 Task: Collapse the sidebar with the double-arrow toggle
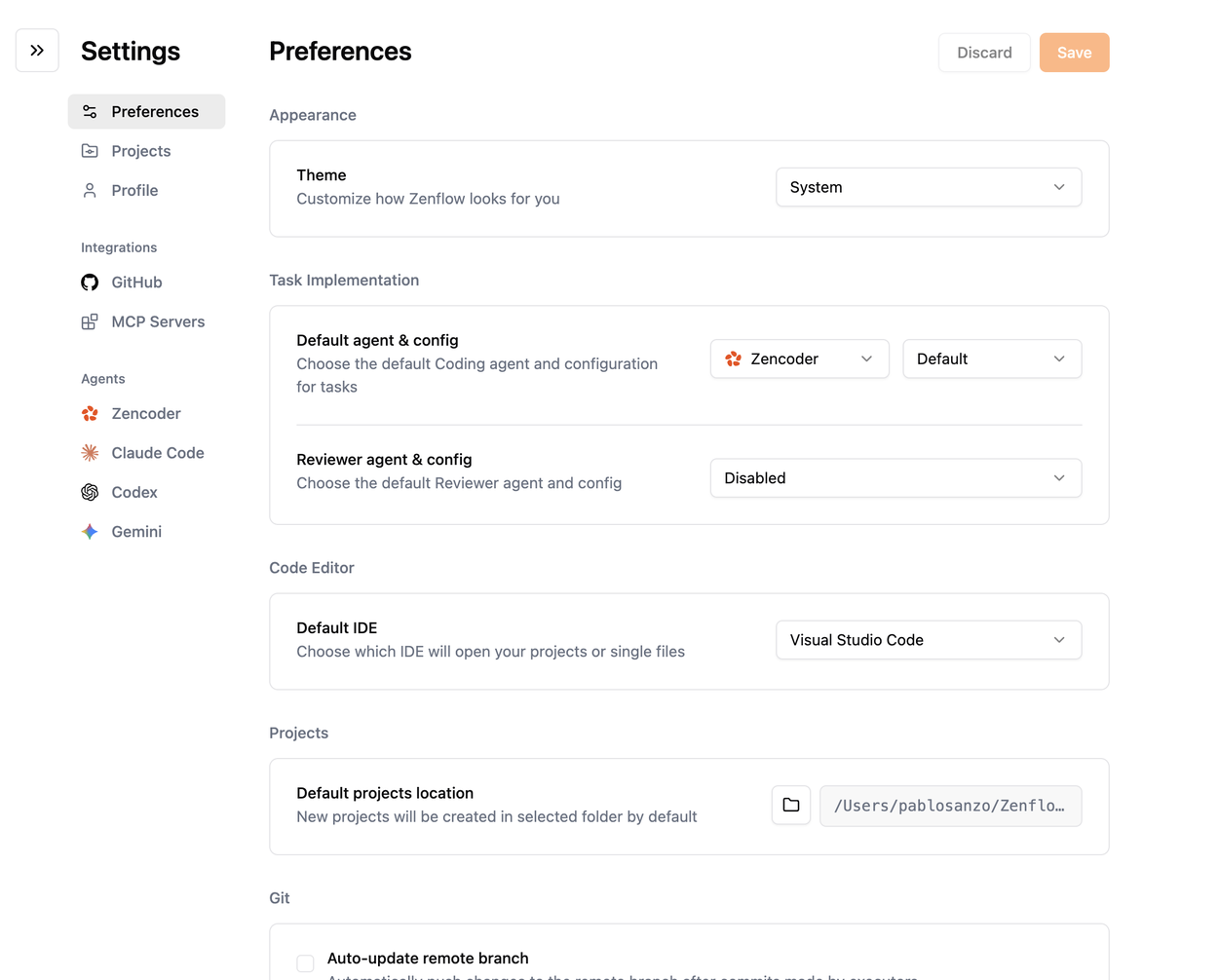click(x=37, y=50)
